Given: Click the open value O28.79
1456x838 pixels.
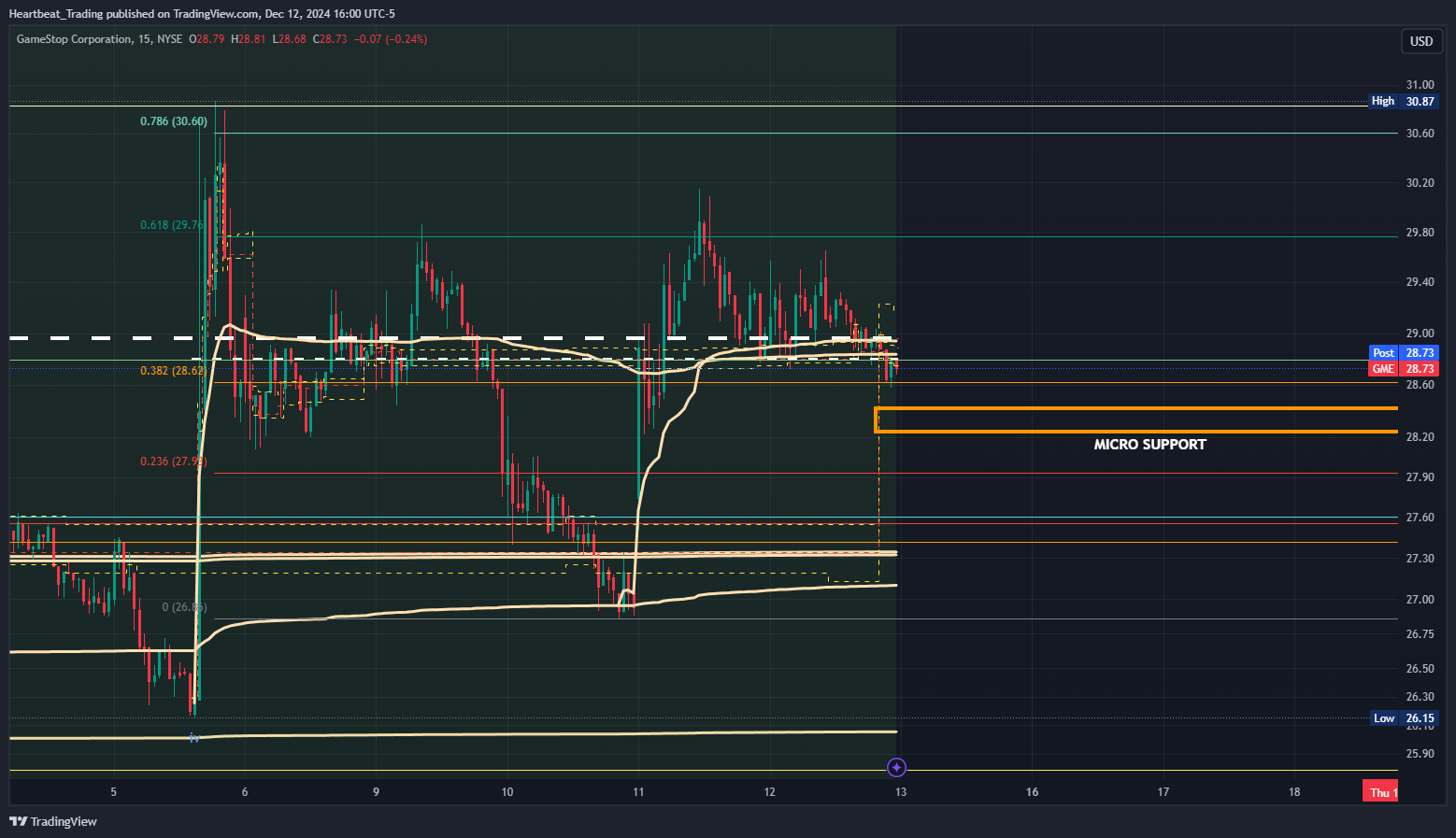Looking at the screenshot, I should [x=207, y=39].
